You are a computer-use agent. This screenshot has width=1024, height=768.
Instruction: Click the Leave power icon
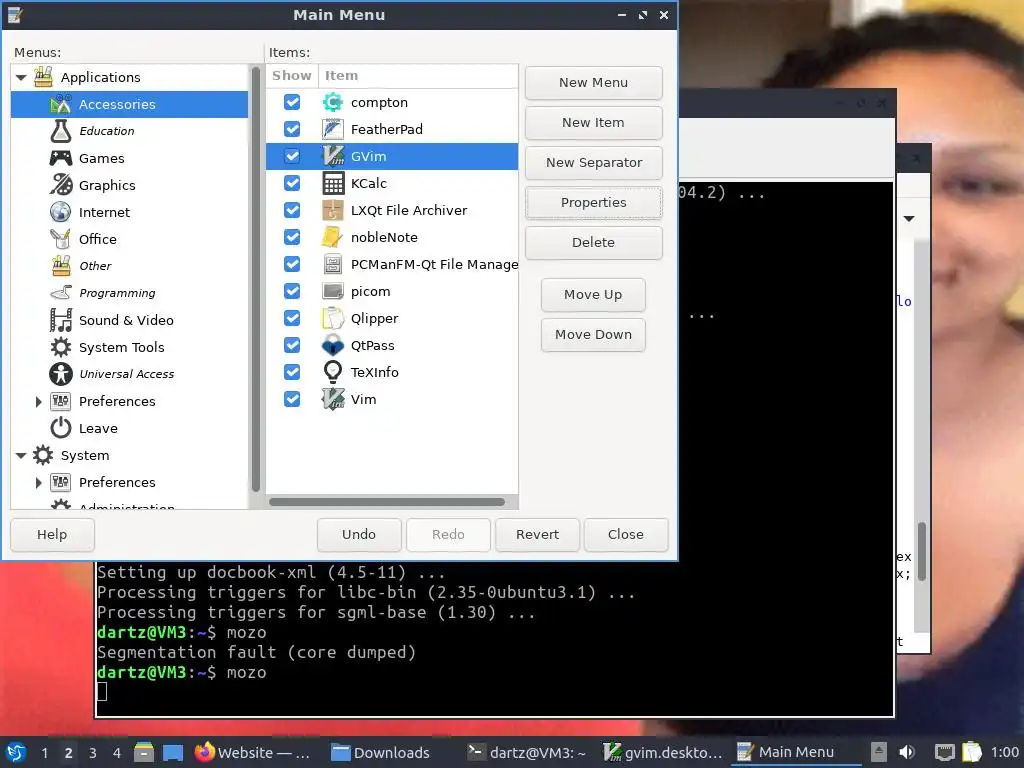pos(61,428)
